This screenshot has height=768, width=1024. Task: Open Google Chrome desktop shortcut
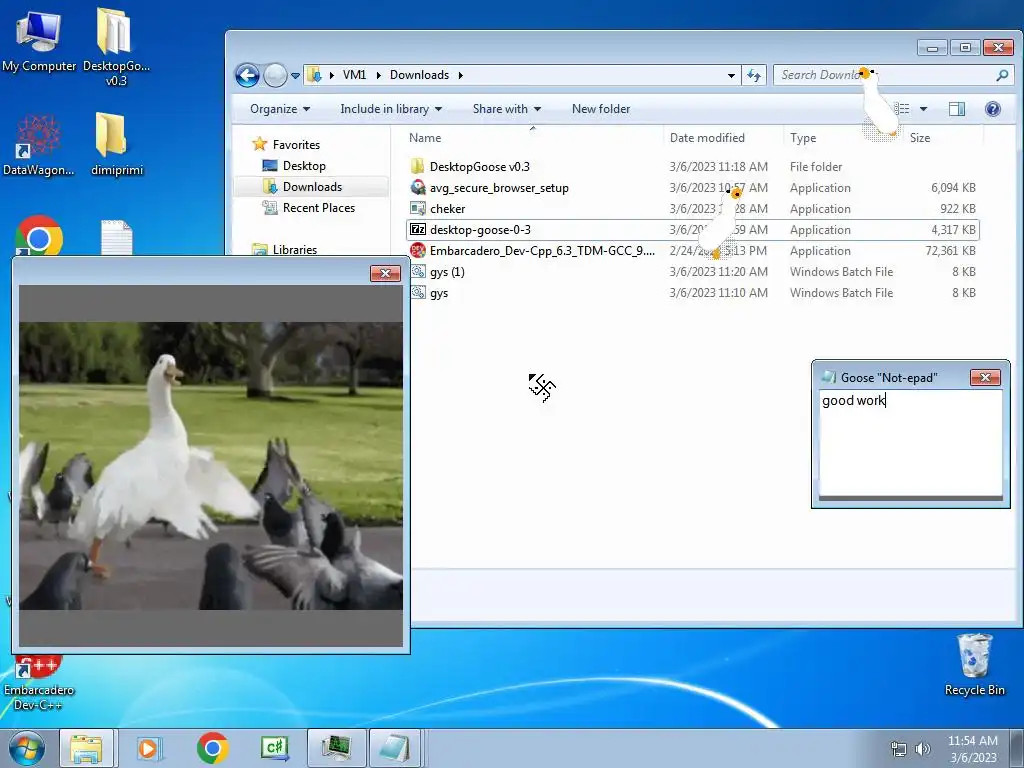[x=39, y=236]
